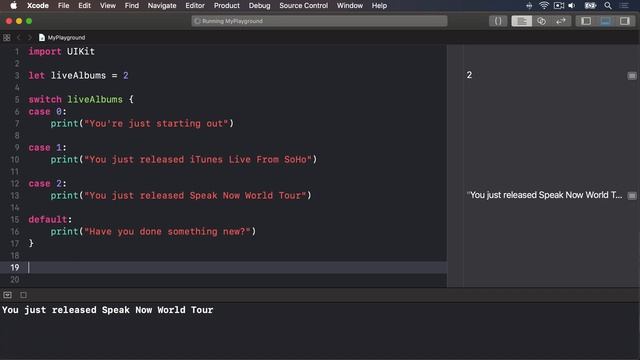Screen dimensions: 640x360
Task: Open the Navigate menu
Action: click(162, 6)
